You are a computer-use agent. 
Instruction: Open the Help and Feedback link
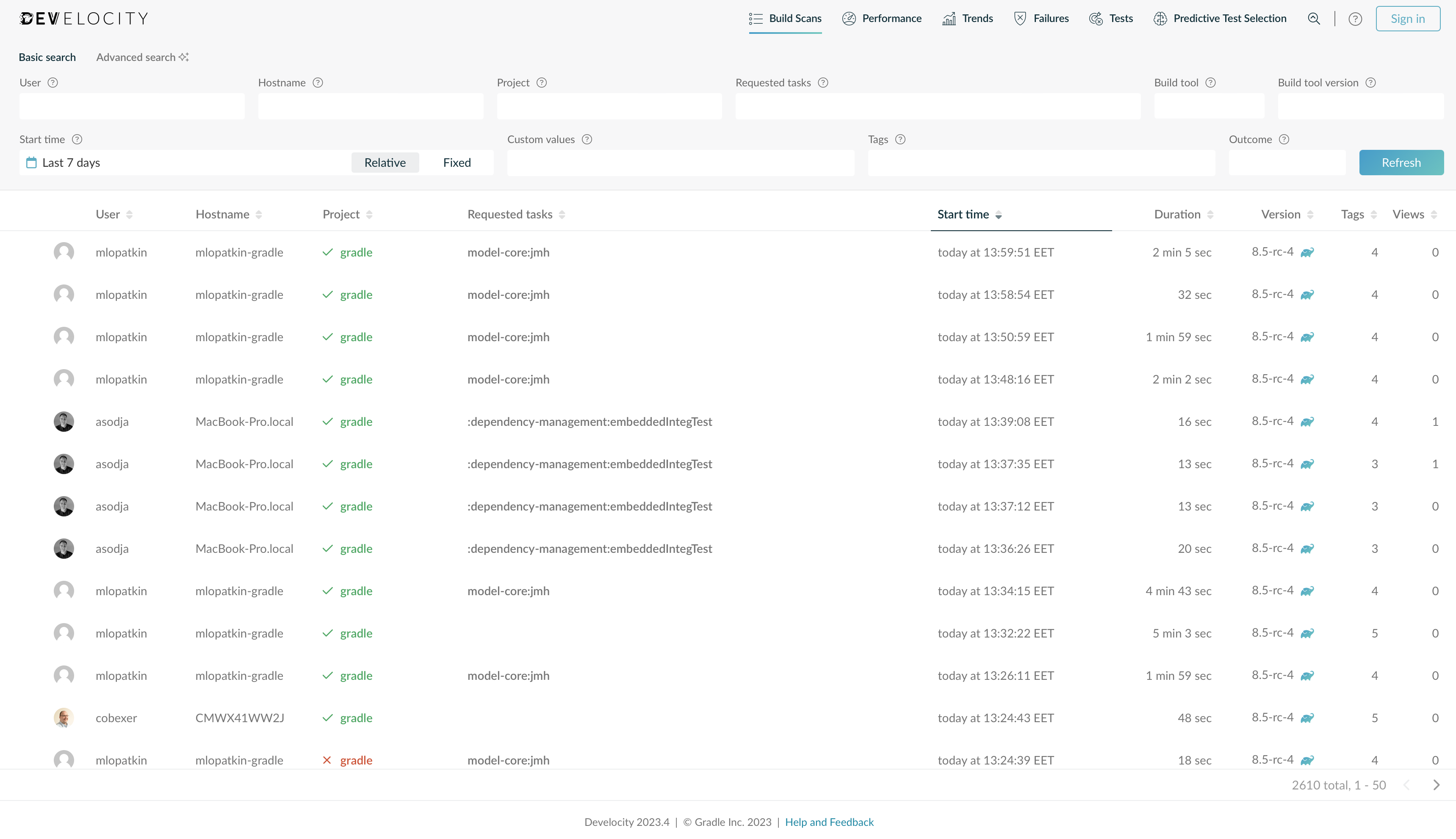pos(830,822)
